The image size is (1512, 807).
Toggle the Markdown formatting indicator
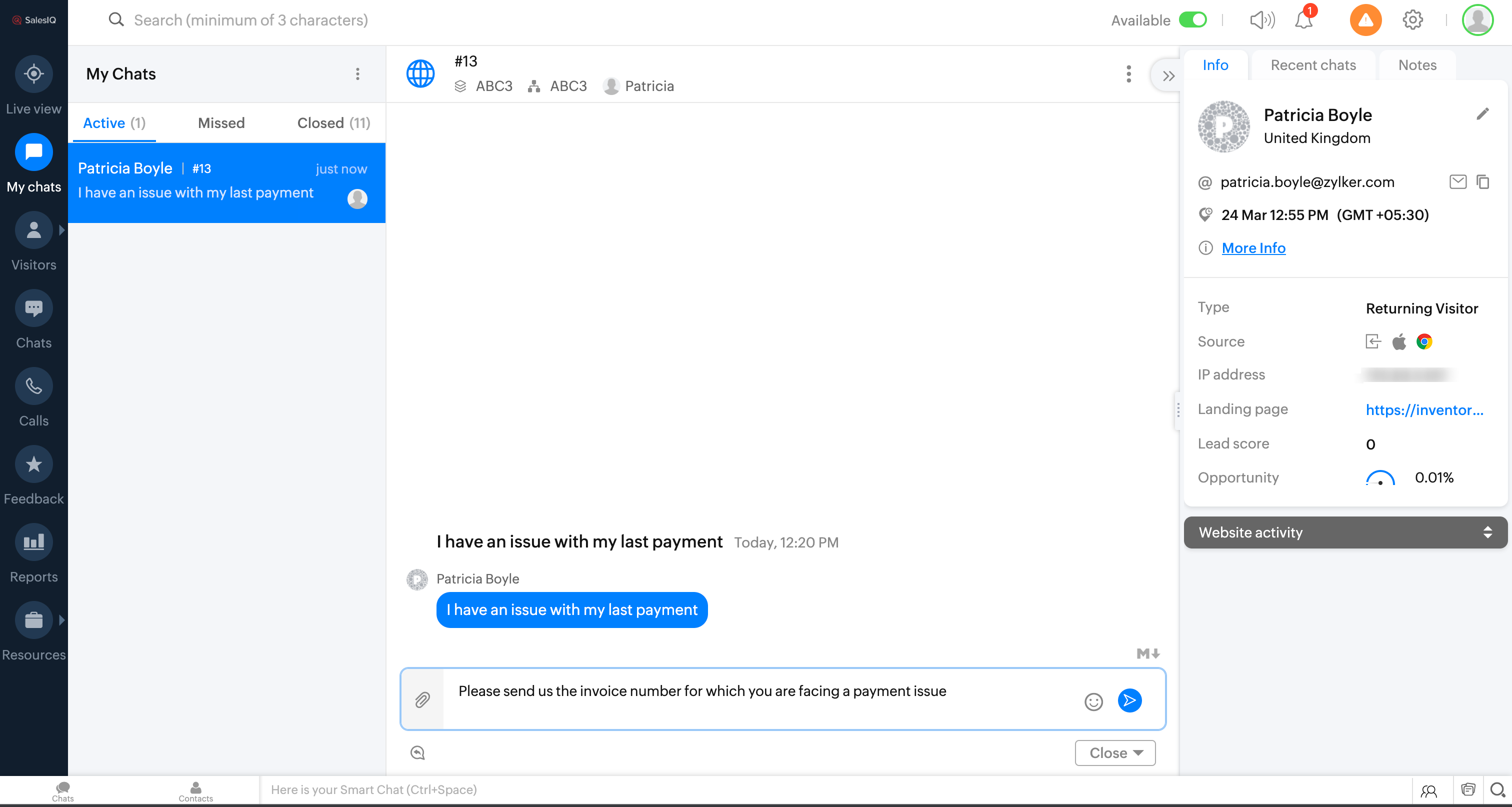coord(1147,653)
